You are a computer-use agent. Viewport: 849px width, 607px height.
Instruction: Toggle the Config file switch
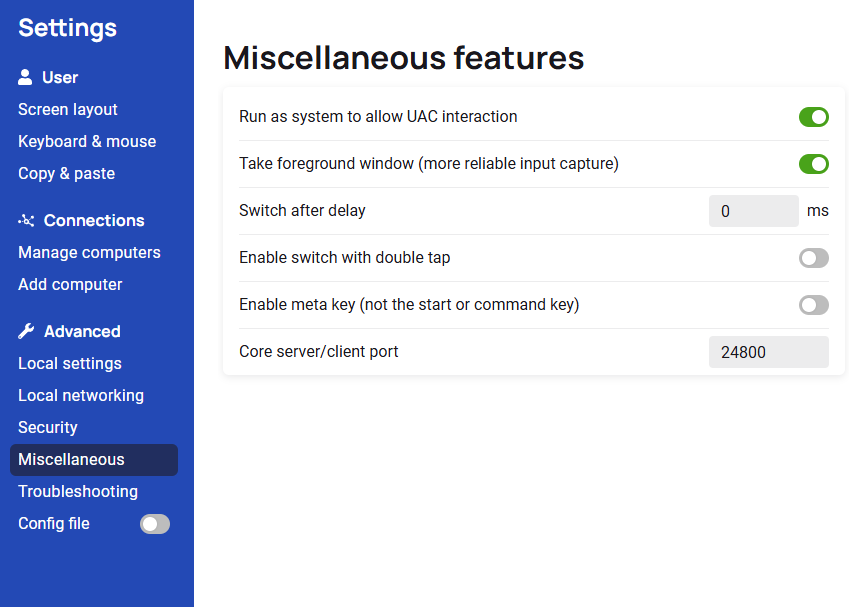tap(155, 524)
